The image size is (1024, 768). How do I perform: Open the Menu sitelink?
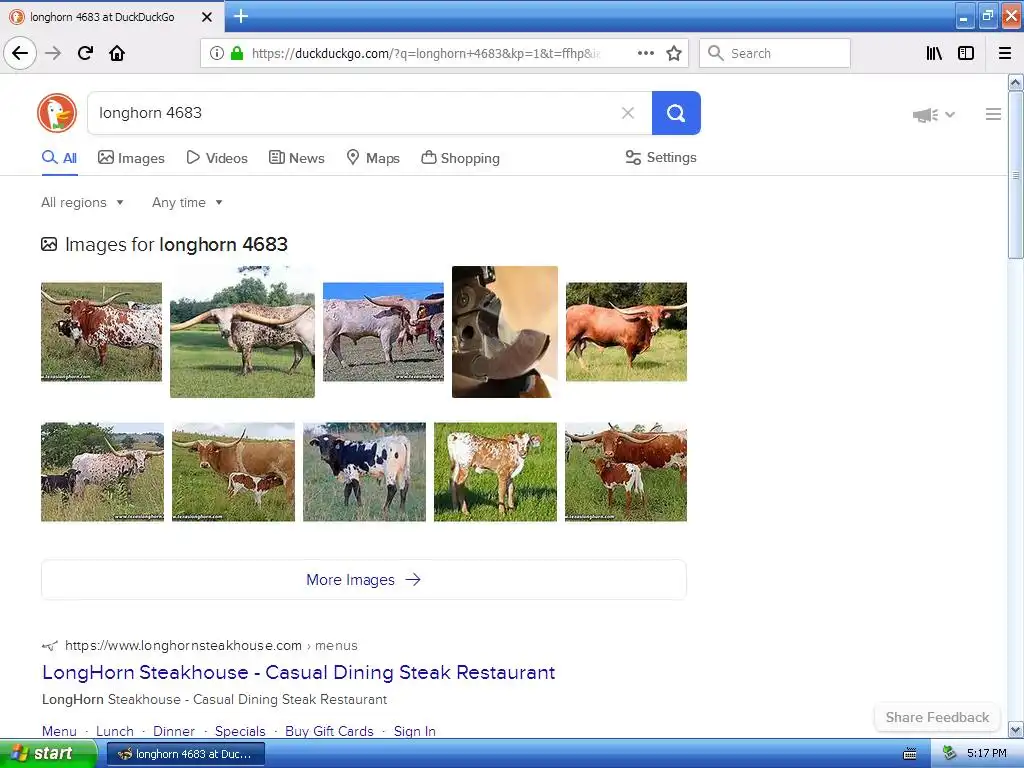click(x=59, y=731)
